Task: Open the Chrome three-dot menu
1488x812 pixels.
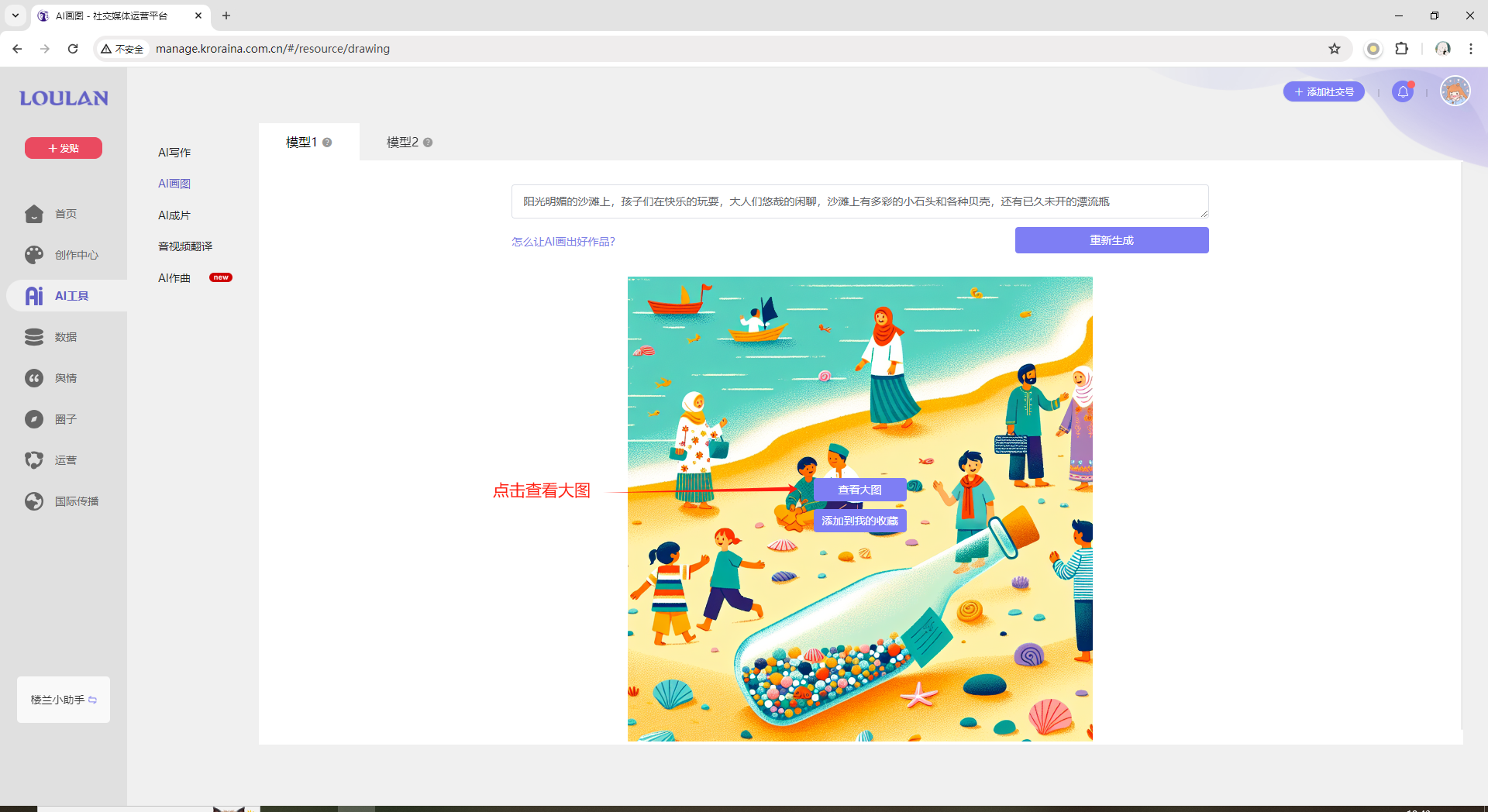Action: click(1471, 49)
